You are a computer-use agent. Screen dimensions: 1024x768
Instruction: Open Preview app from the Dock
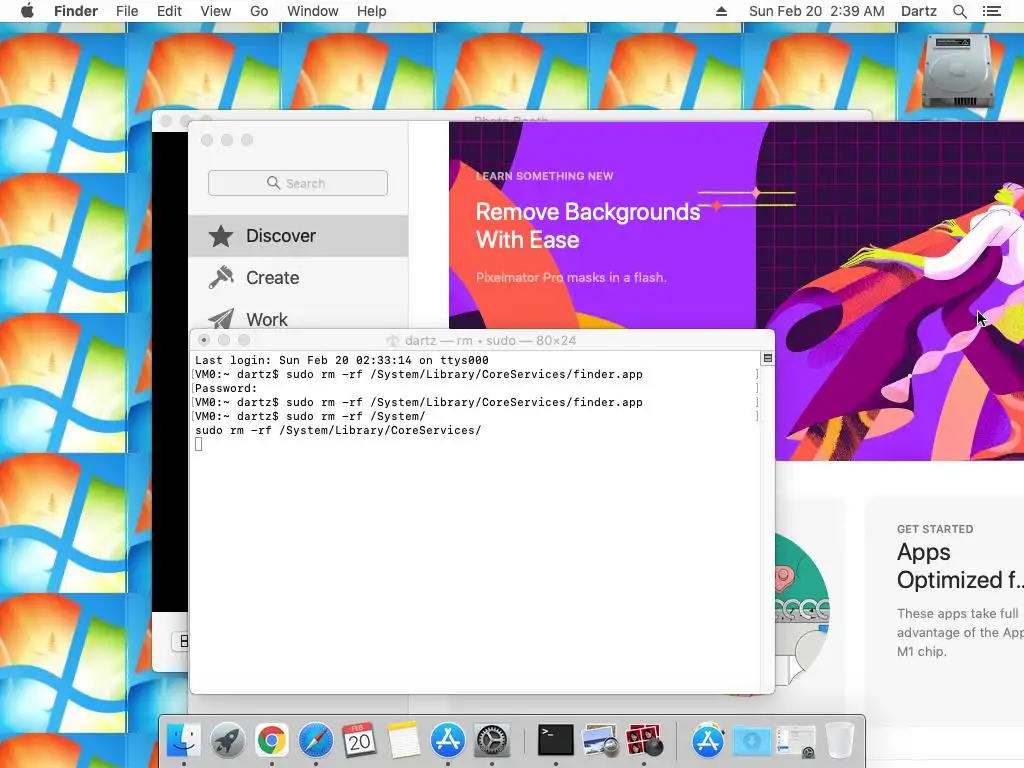(x=600, y=740)
